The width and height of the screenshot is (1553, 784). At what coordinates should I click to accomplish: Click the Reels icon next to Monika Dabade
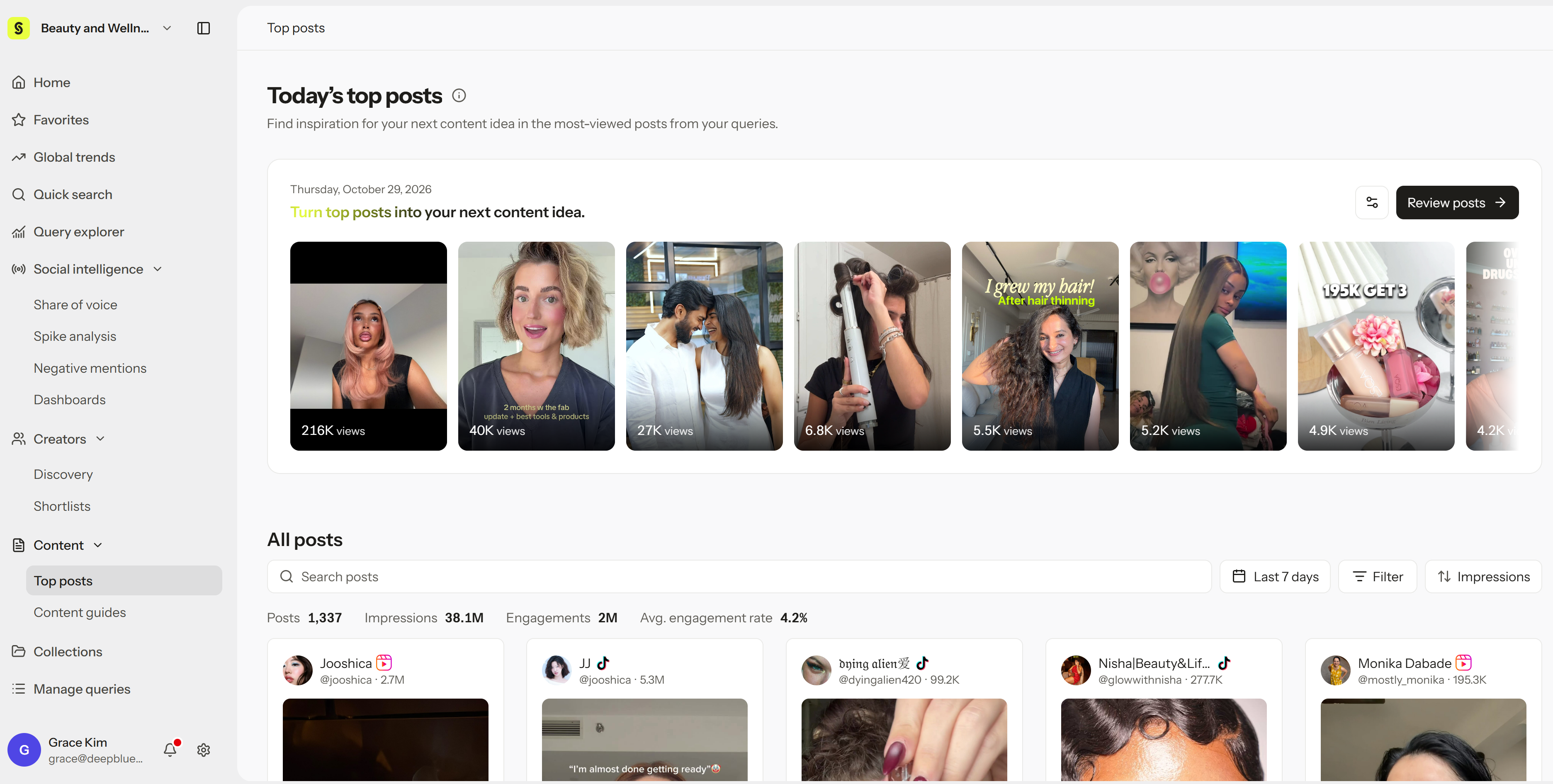pyautogui.click(x=1464, y=663)
